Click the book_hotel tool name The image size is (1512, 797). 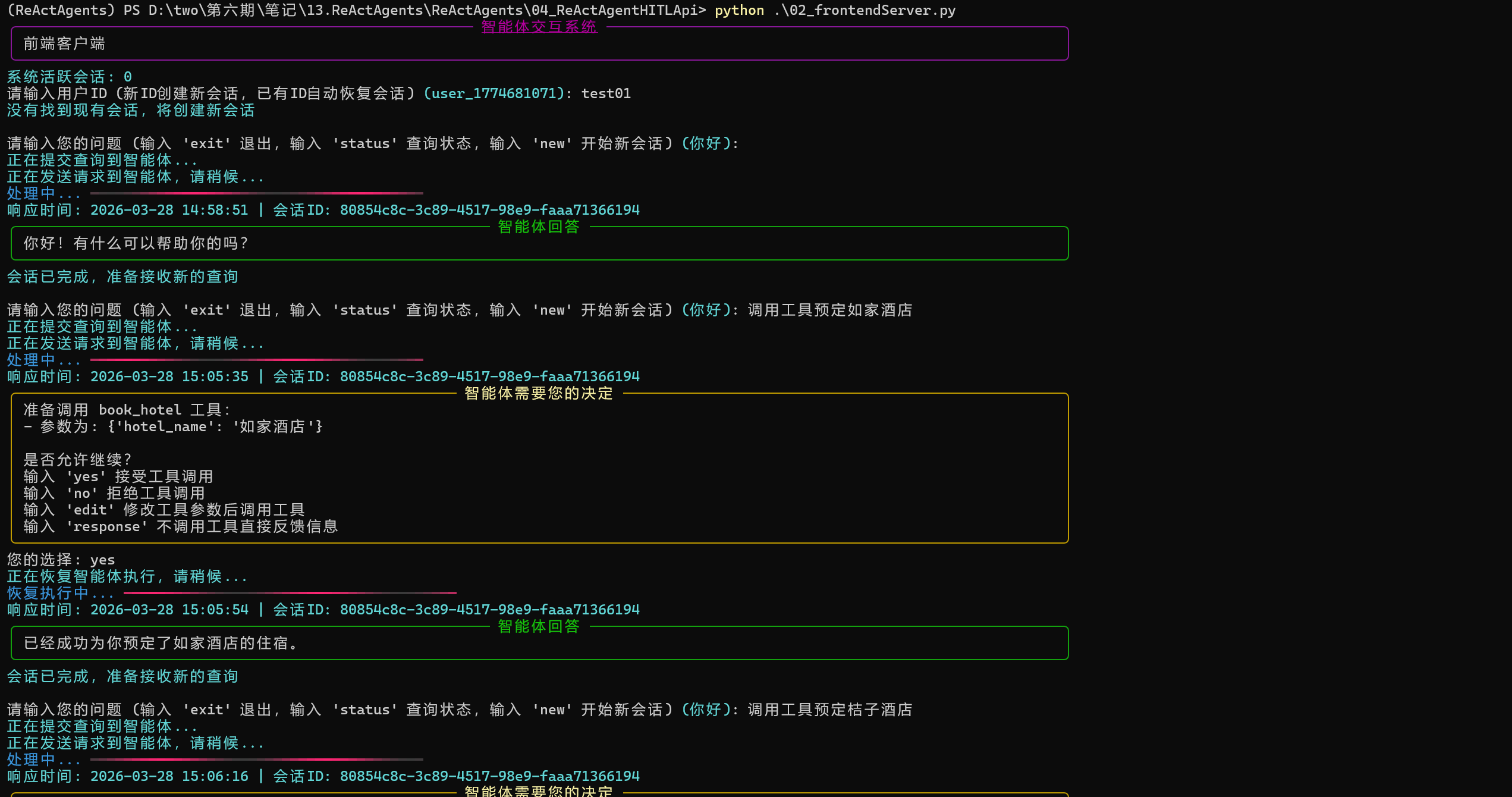pyautogui.click(x=140, y=410)
